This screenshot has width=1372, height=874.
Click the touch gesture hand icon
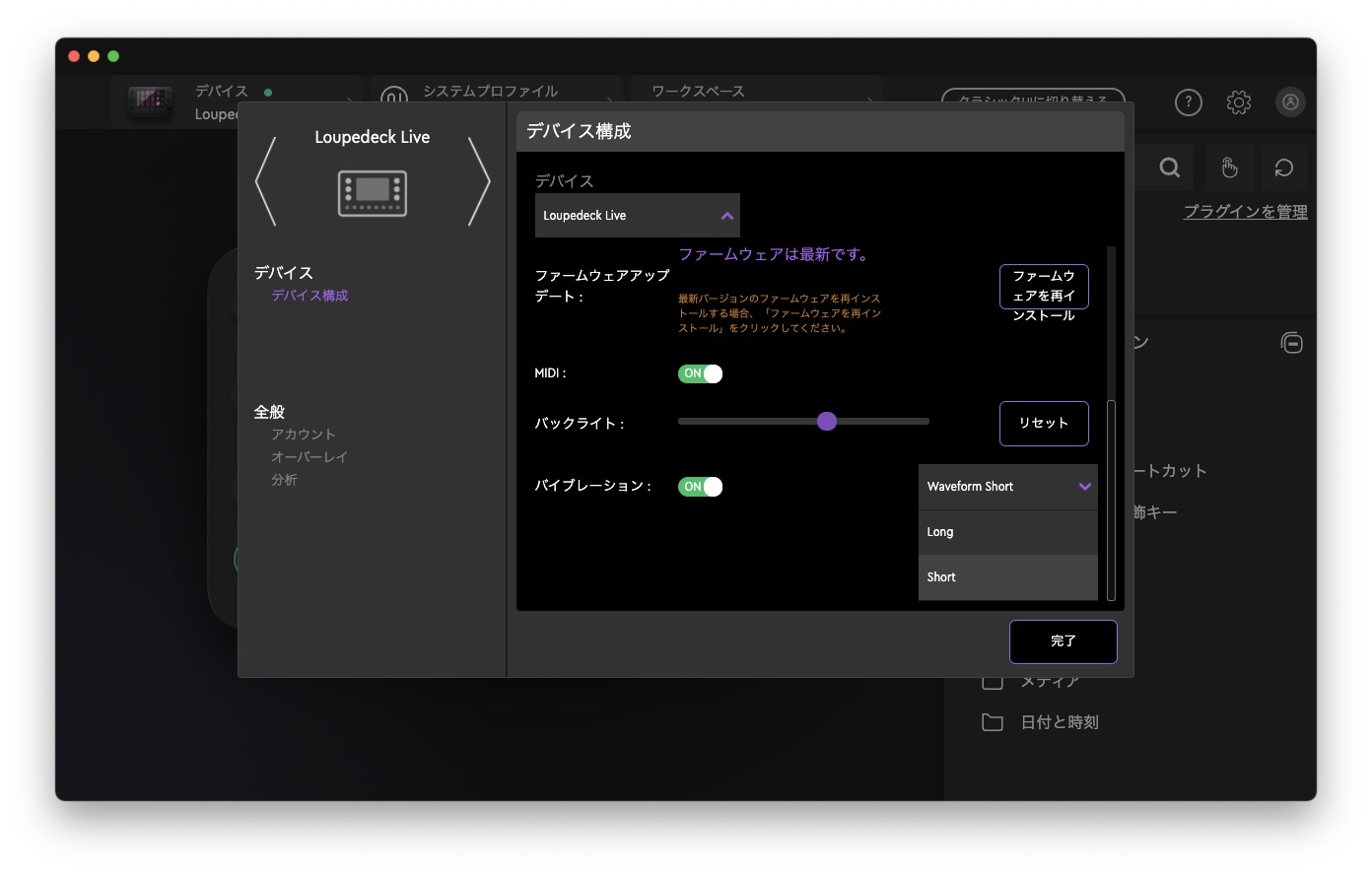(x=1229, y=168)
